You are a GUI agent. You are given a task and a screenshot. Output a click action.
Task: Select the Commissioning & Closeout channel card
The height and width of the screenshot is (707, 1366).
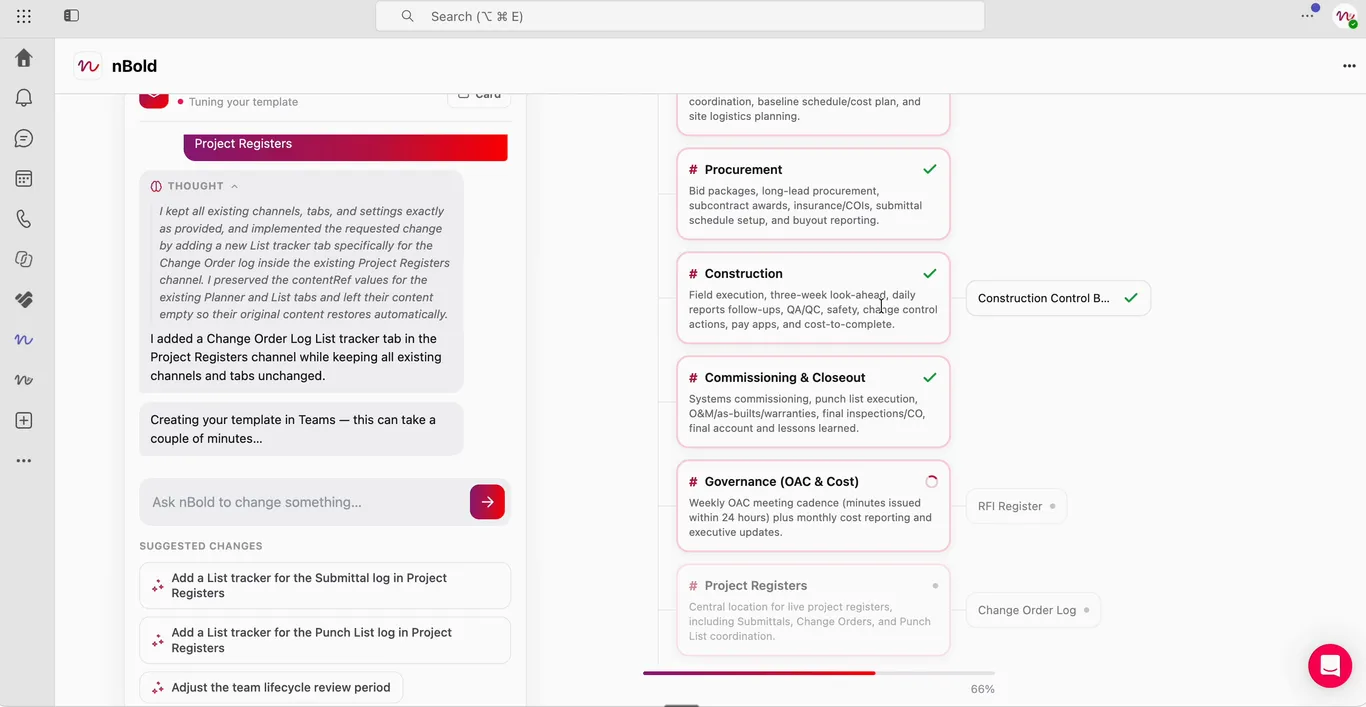pos(813,402)
